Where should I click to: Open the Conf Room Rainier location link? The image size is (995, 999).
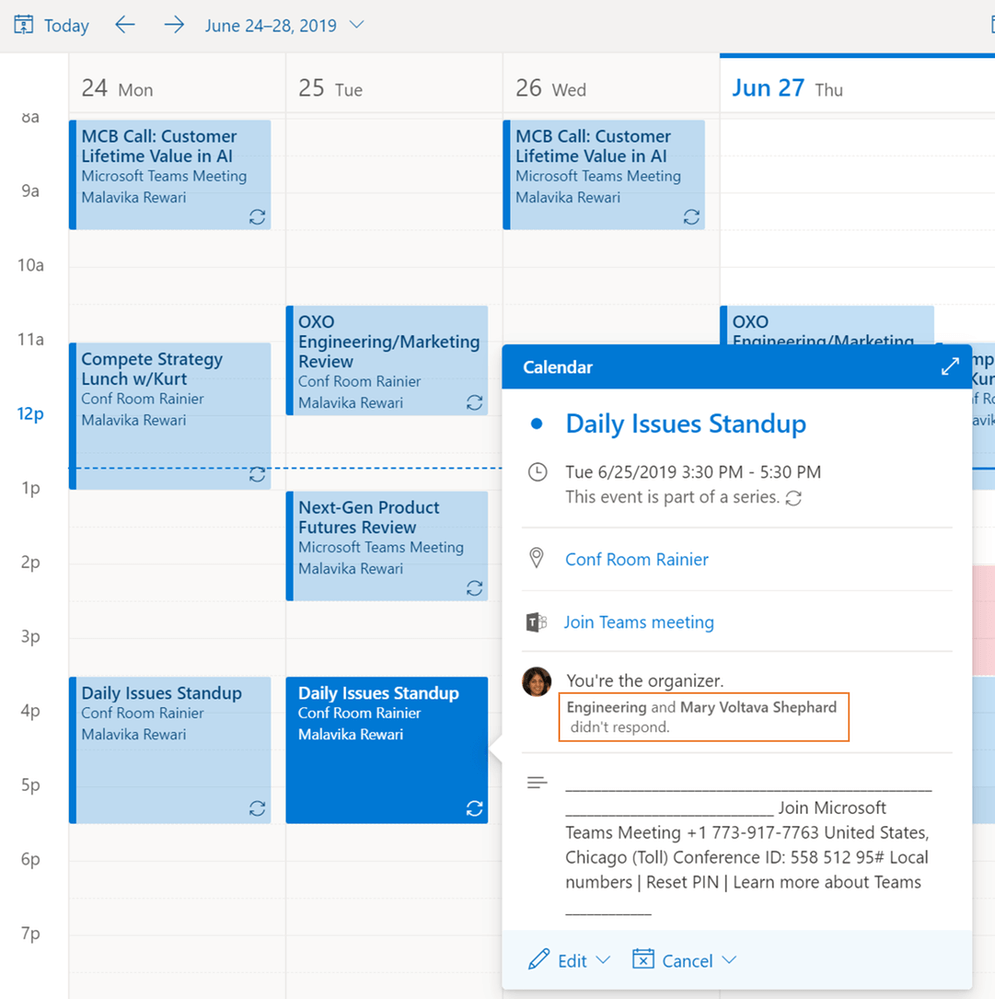[637, 559]
